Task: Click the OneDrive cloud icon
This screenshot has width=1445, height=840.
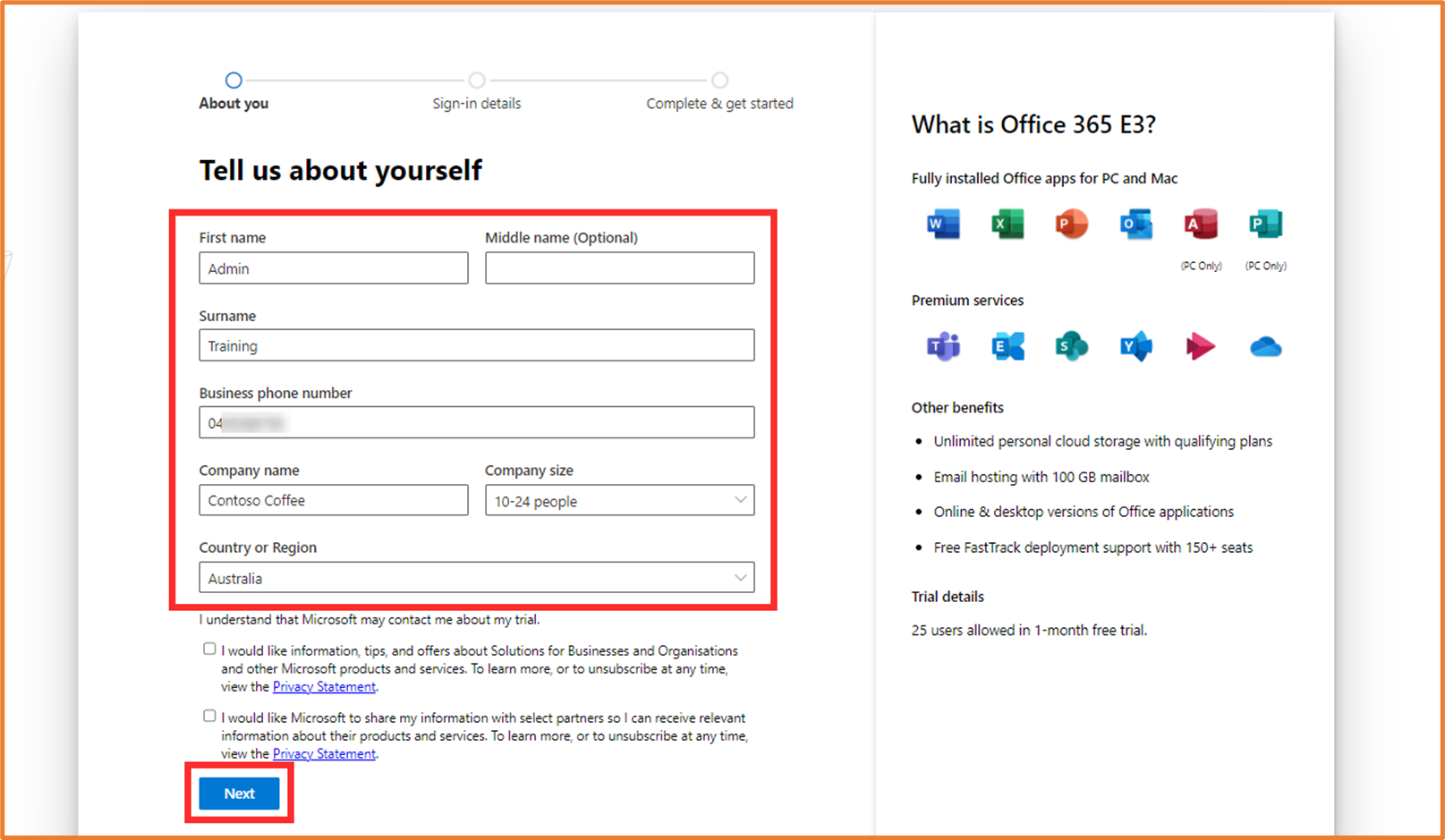Action: click(1264, 347)
